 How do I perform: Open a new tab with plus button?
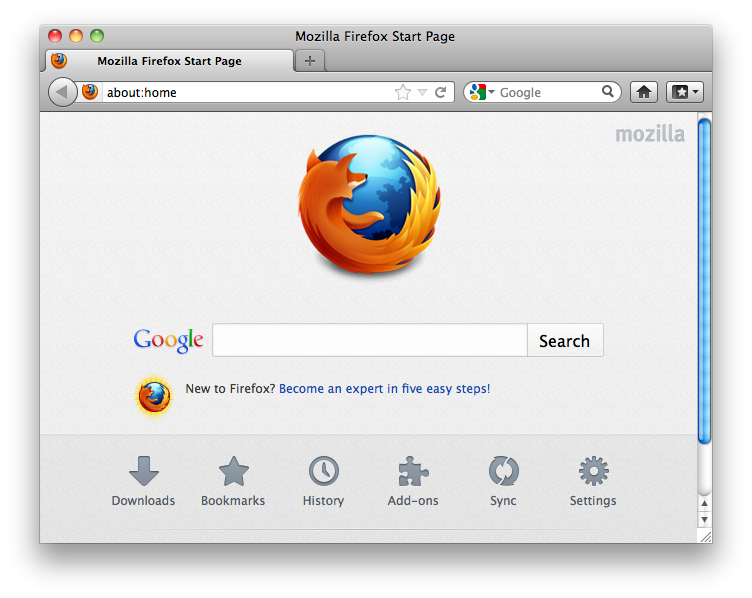coord(310,61)
